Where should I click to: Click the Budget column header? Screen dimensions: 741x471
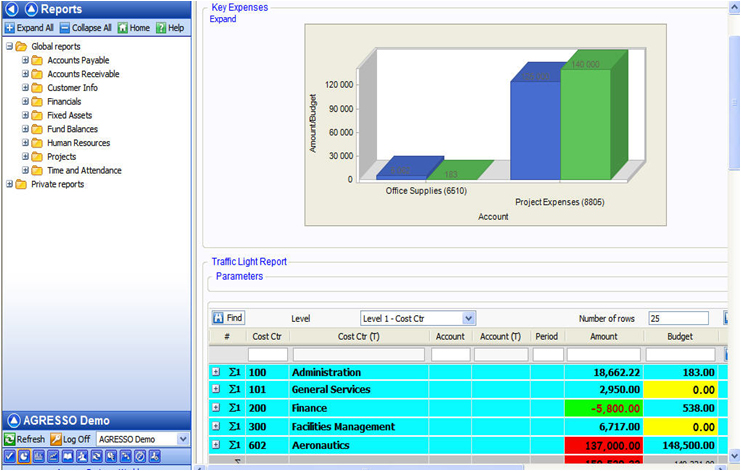680,336
